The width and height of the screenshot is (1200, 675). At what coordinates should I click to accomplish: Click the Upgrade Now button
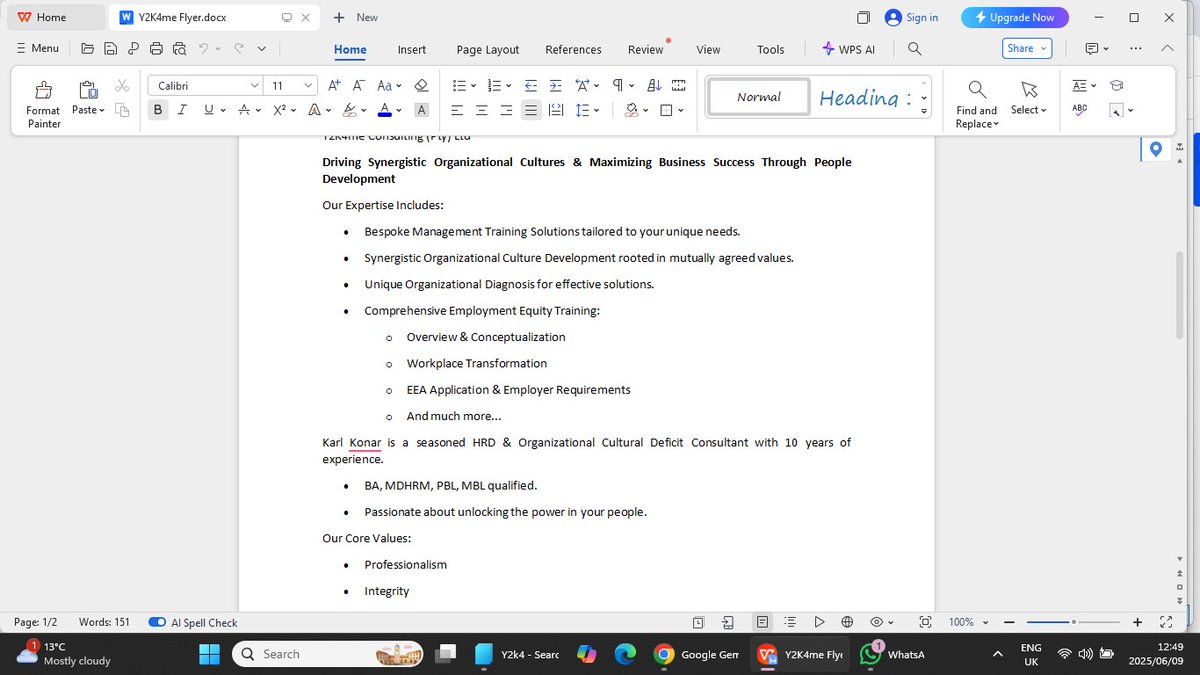click(1014, 17)
